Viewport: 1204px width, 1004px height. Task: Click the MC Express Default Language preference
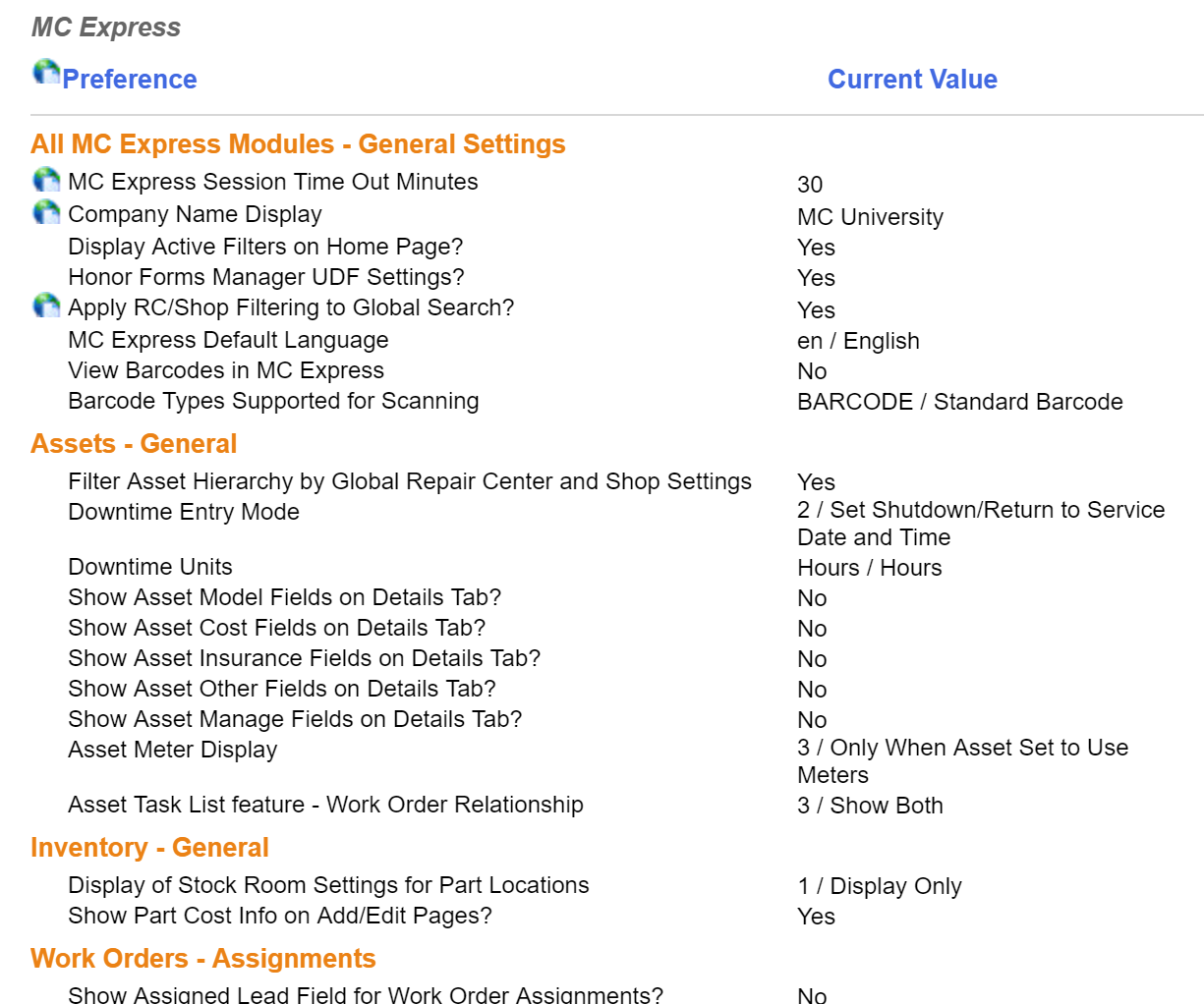228,340
